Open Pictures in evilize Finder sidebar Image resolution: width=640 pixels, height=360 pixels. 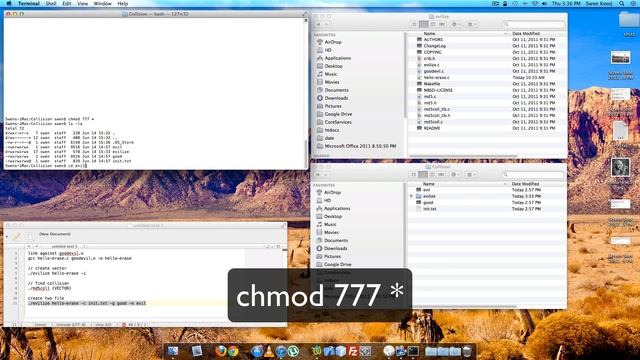click(329, 106)
